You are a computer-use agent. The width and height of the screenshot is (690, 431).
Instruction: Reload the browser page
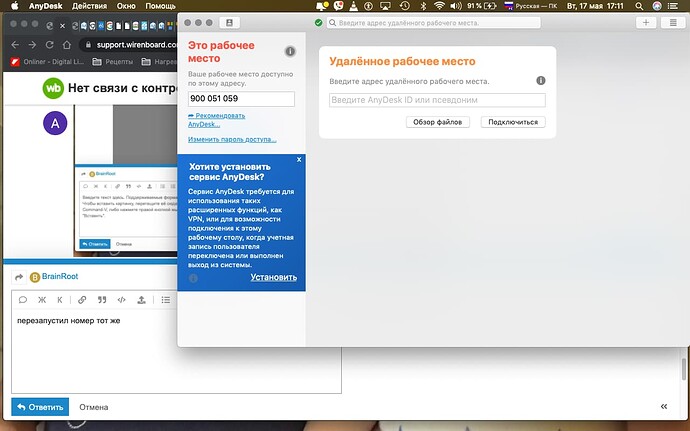point(49,45)
